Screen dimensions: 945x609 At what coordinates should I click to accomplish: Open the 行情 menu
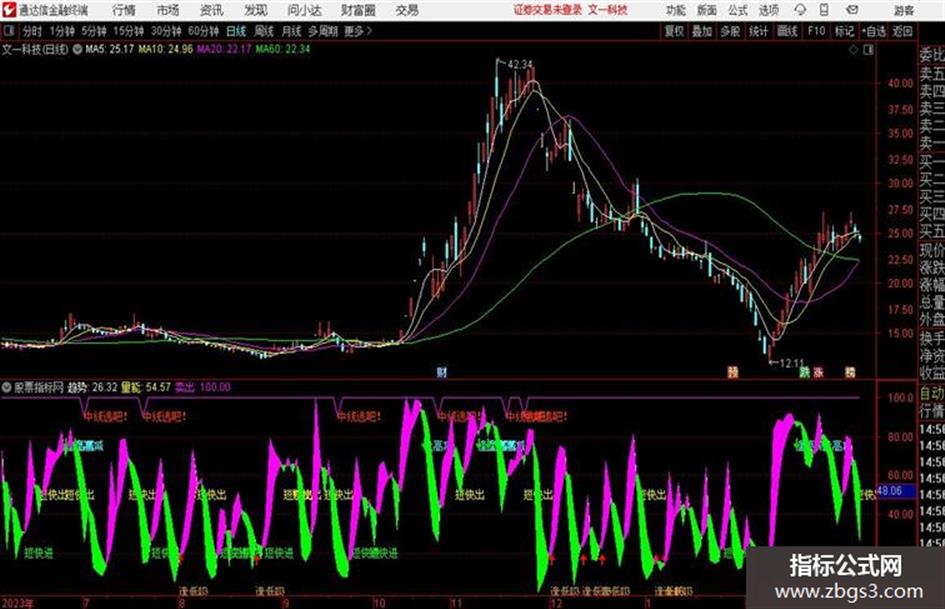coord(124,10)
